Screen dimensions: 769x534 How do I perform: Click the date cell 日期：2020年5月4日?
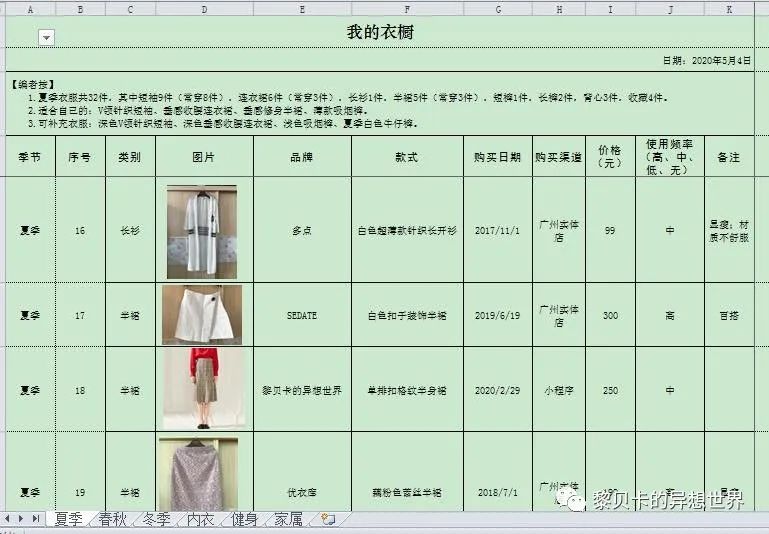pyautogui.click(x=707, y=60)
